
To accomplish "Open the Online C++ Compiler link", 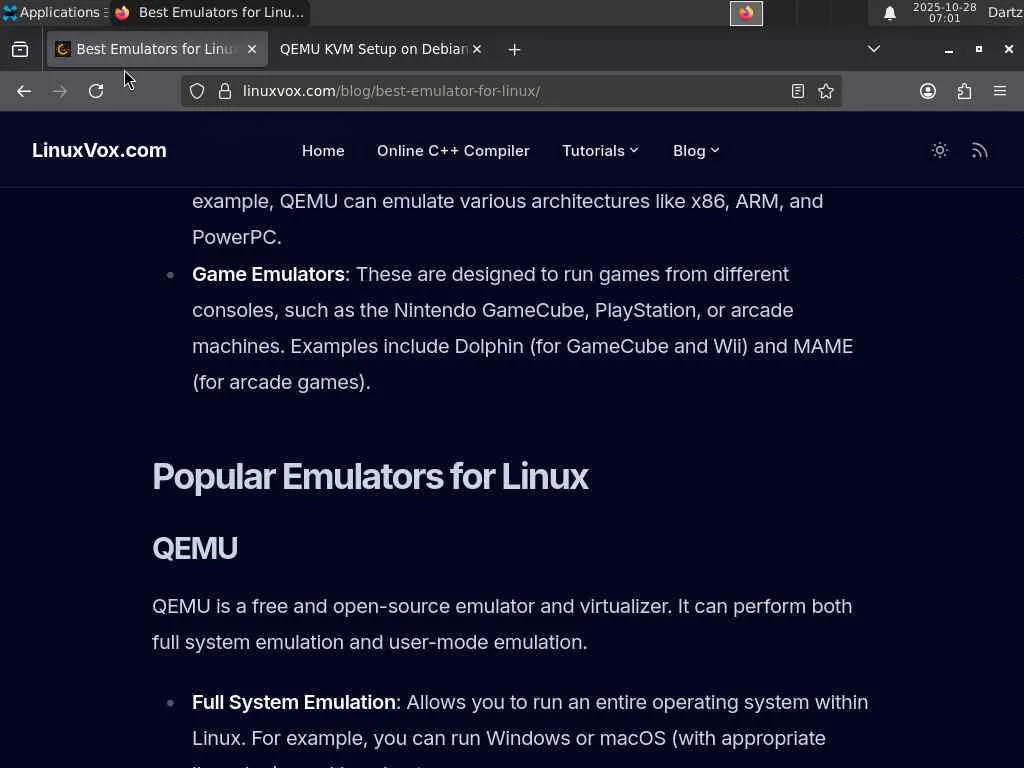I will [453, 151].
